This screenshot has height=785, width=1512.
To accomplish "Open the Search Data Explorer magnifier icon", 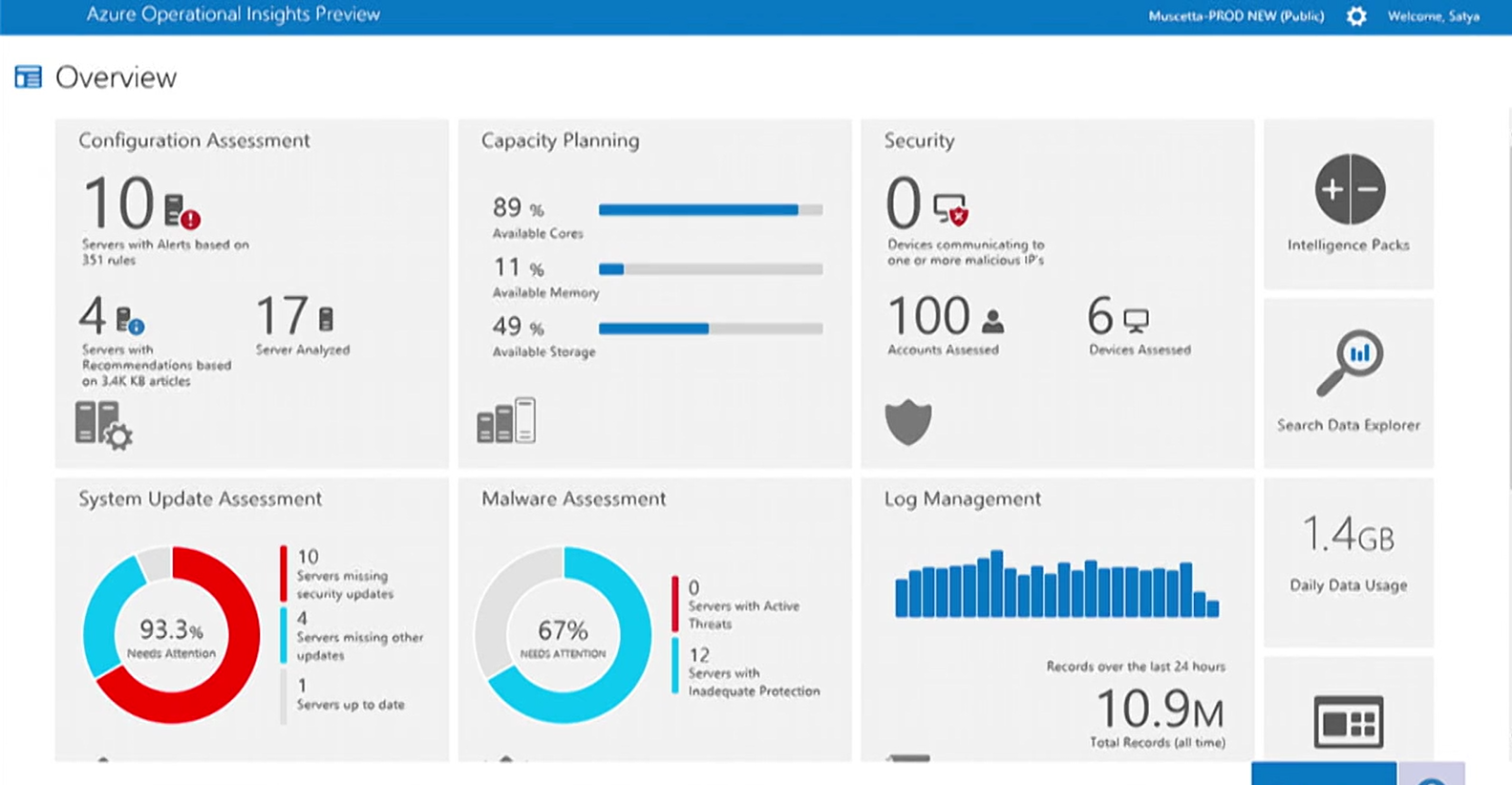I will 1349,363.
